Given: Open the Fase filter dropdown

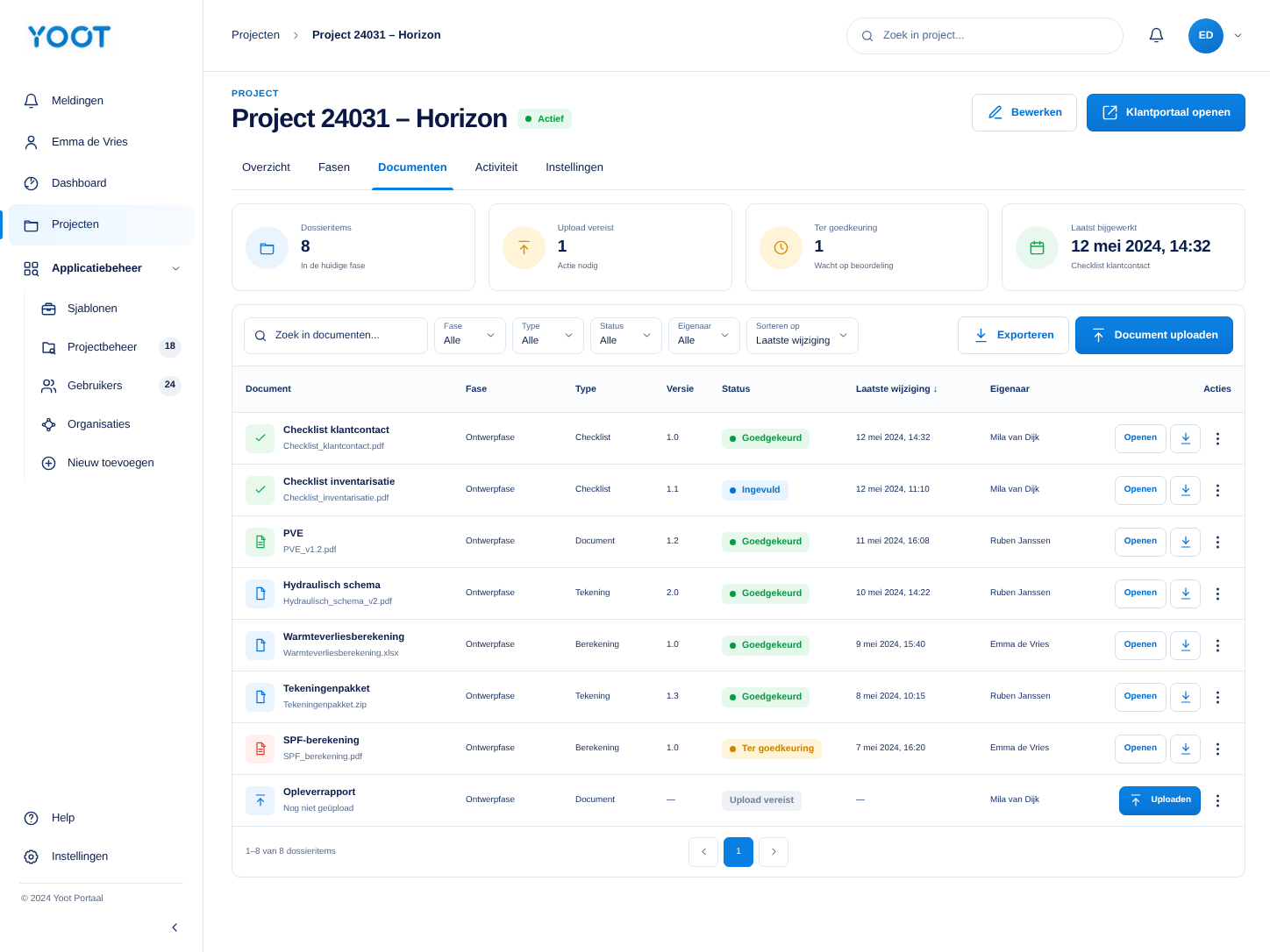Looking at the screenshot, I should point(470,336).
